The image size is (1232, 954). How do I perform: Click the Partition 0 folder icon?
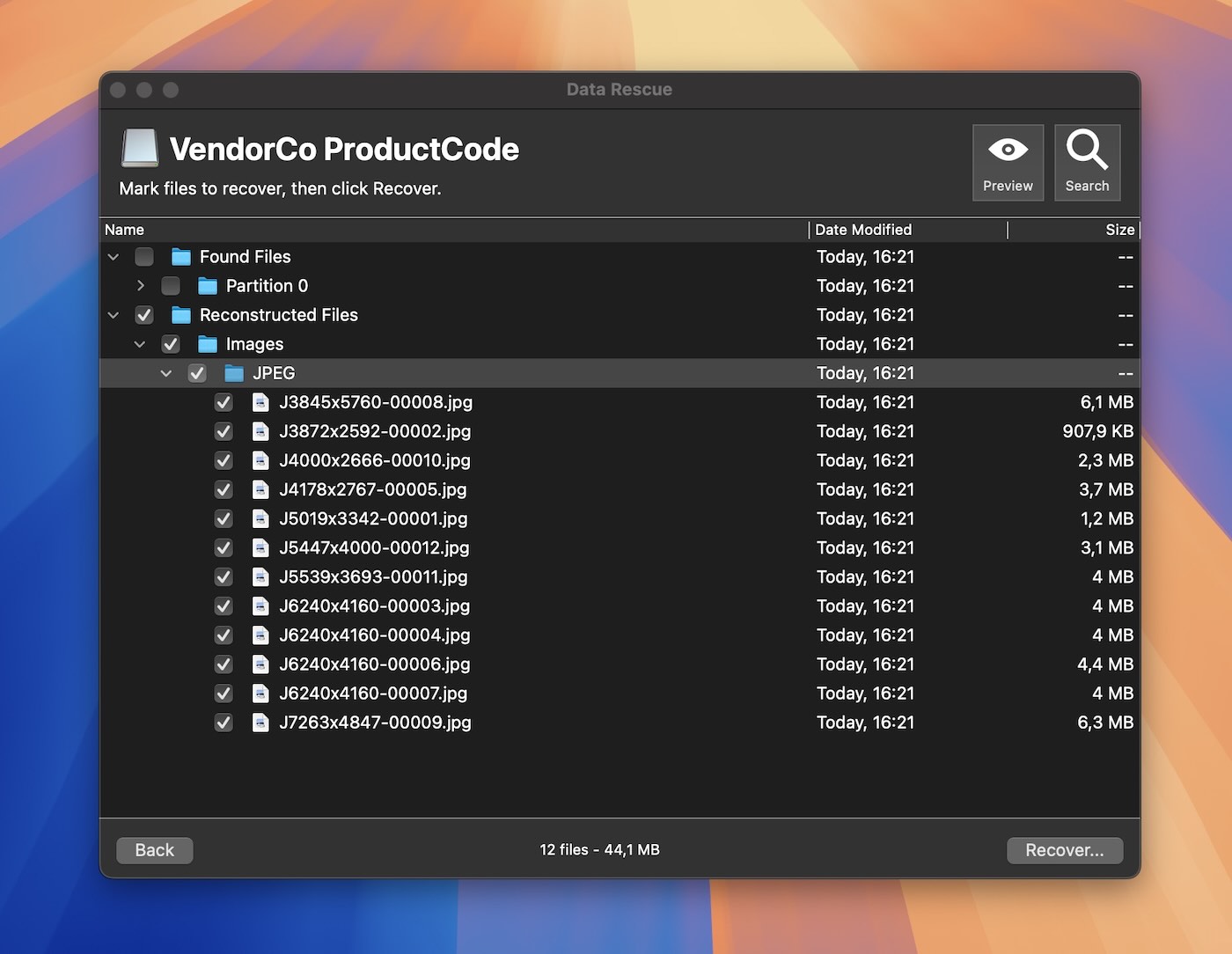[x=208, y=286]
